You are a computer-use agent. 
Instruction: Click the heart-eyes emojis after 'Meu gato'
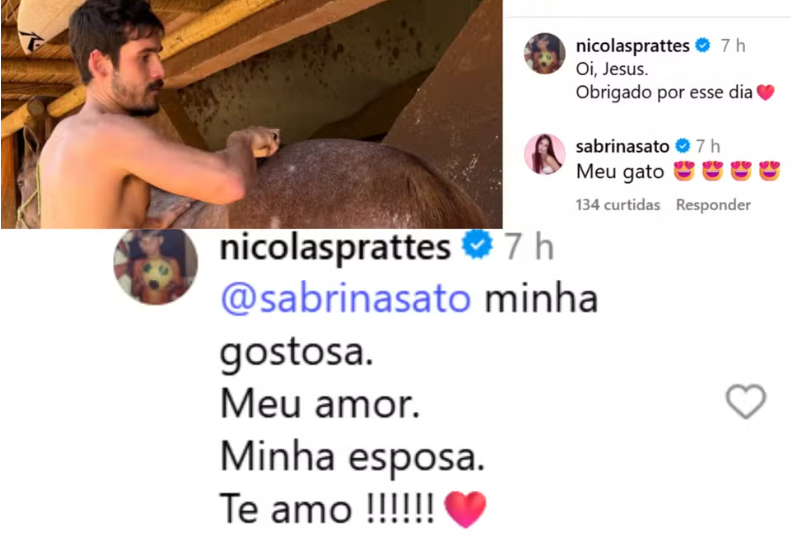coord(727,171)
